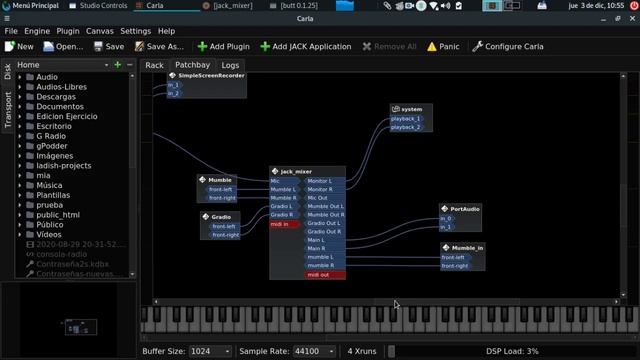Click the red power icon in the panel

pyautogui.click(x=634, y=6)
